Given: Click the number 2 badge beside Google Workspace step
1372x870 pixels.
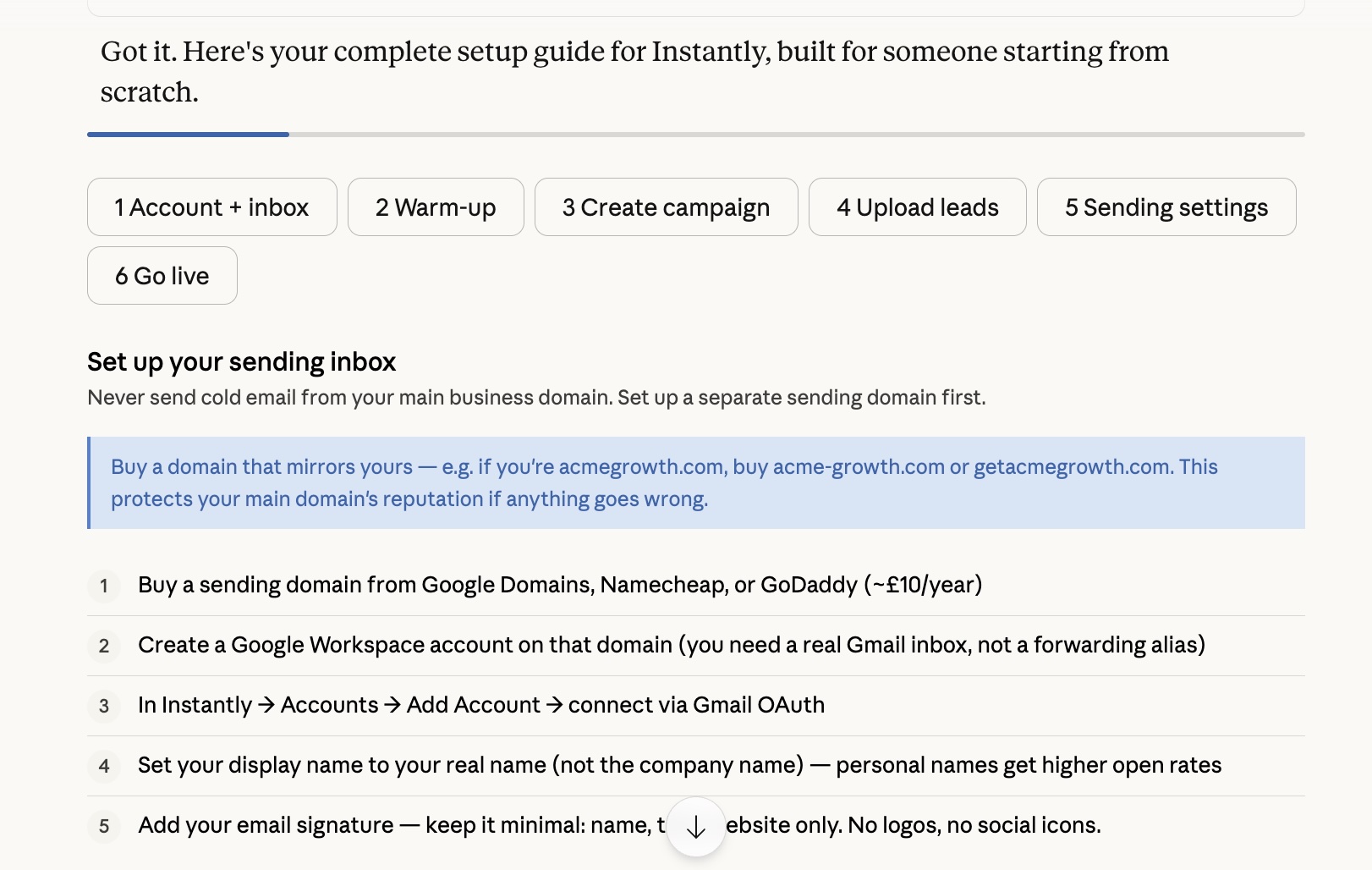Looking at the screenshot, I should 104,646.
